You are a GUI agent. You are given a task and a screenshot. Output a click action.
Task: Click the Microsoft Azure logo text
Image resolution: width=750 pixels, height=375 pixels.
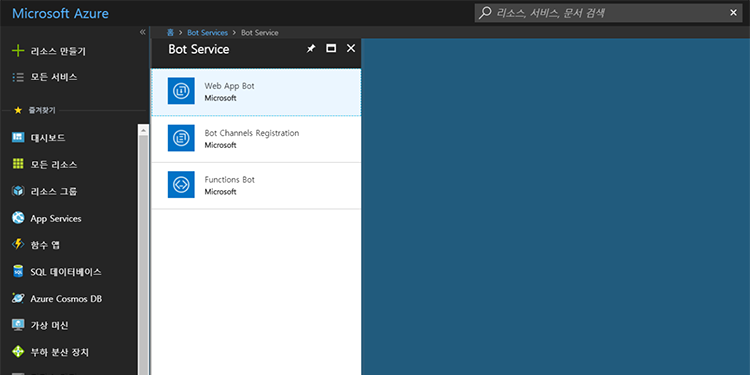(60, 13)
